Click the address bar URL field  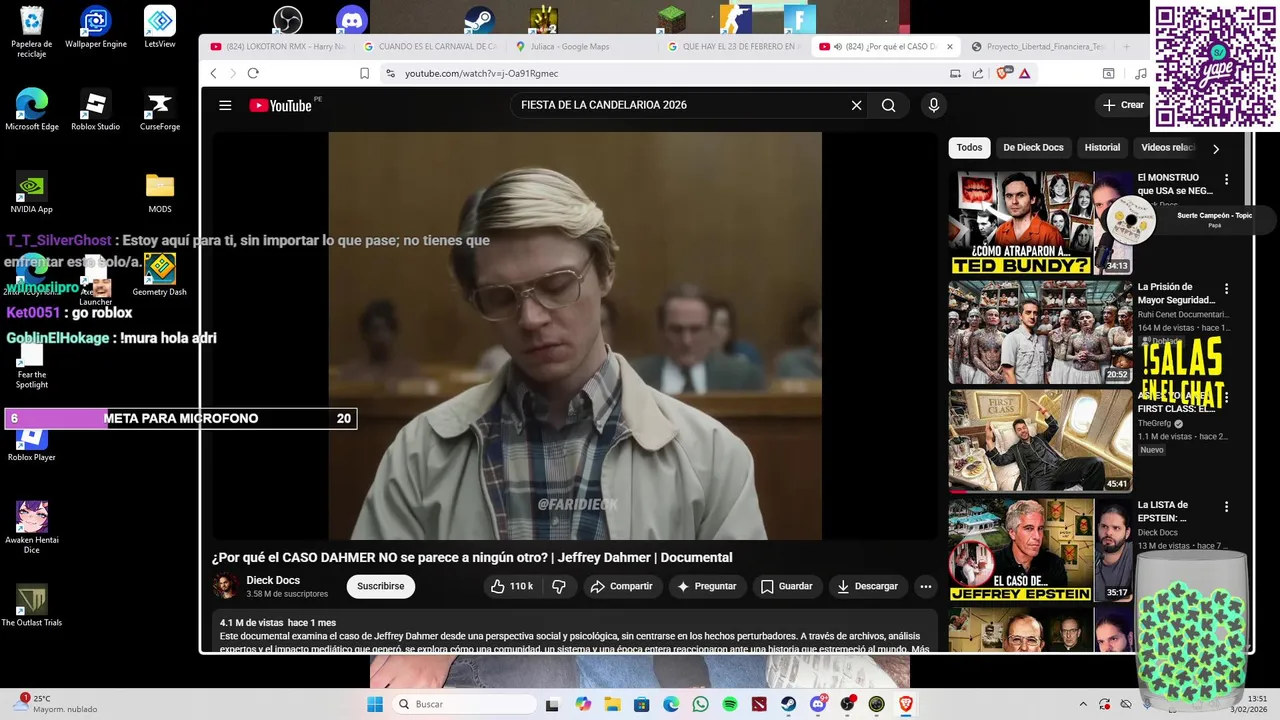[x=660, y=73]
